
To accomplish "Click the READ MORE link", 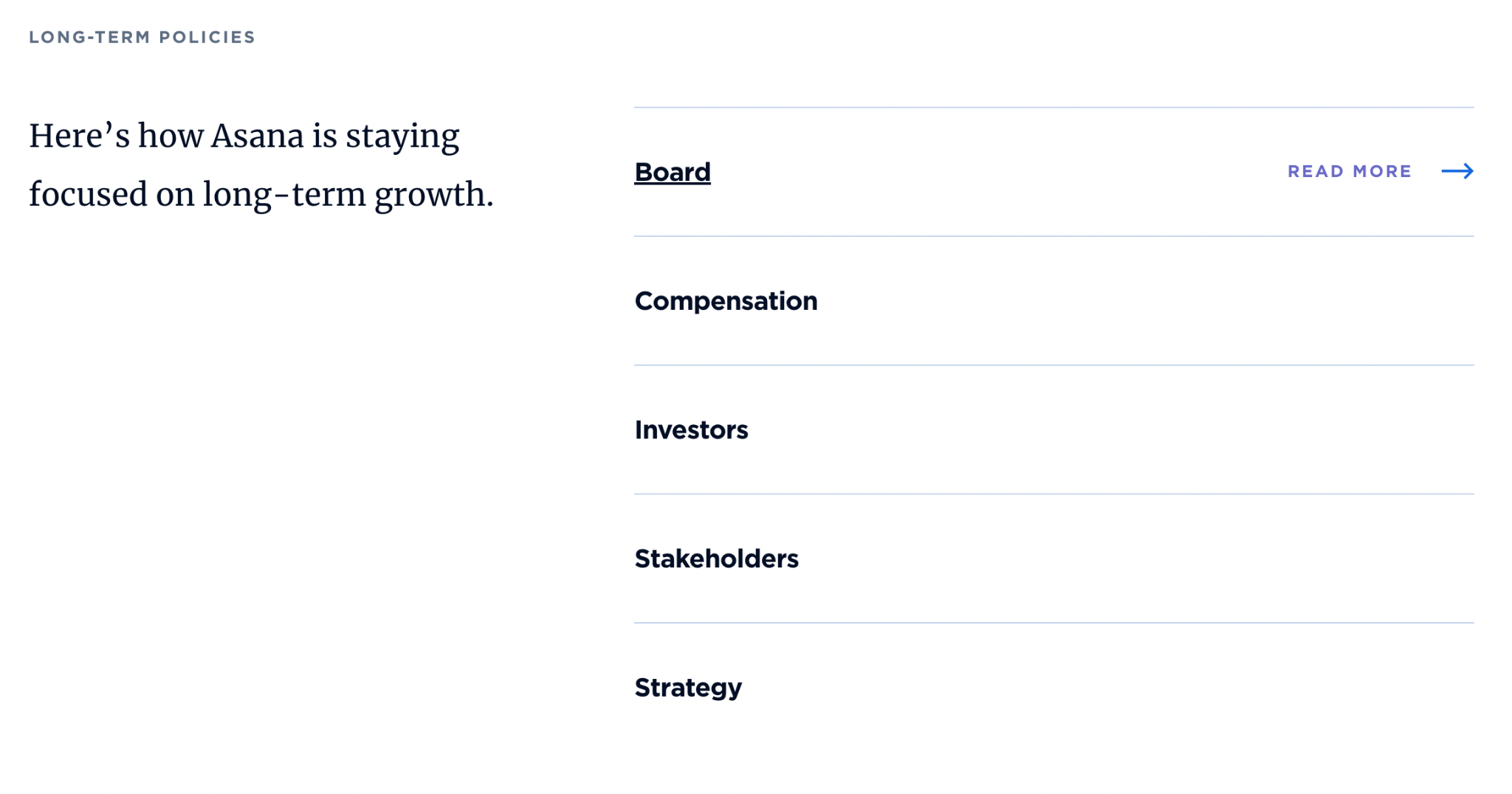I will [x=1349, y=171].
